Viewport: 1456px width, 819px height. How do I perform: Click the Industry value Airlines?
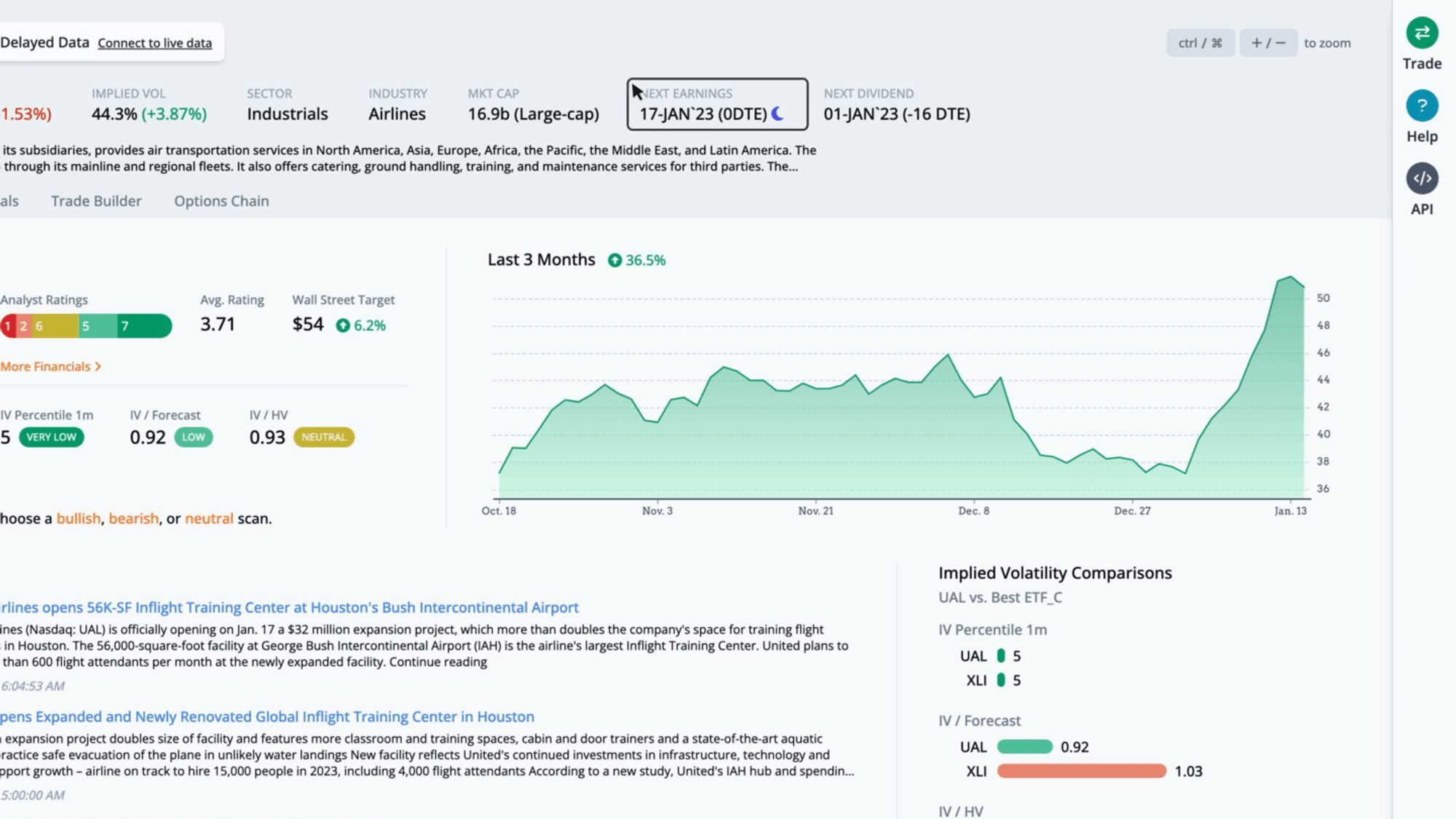pyautogui.click(x=397, y=114)
